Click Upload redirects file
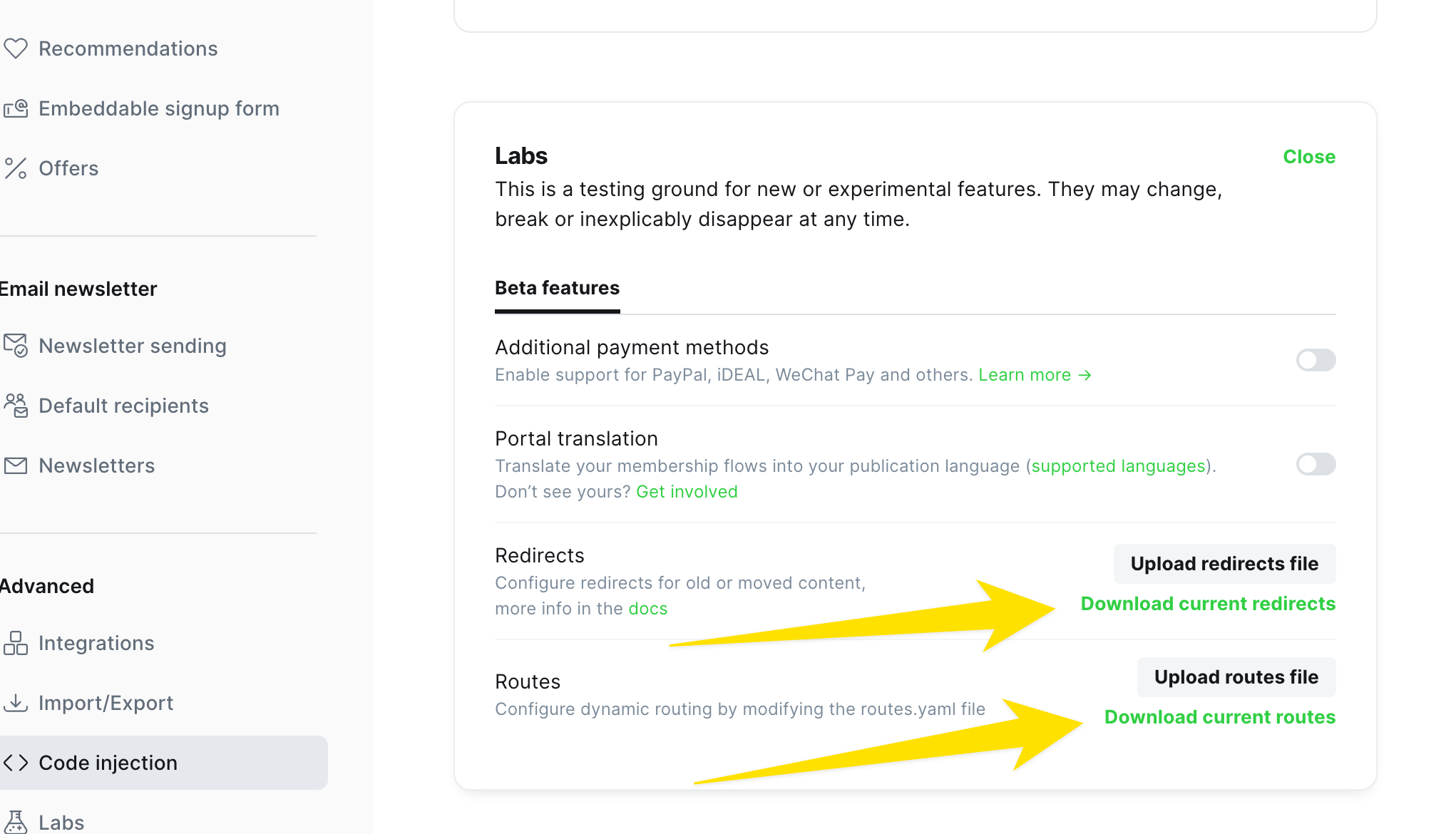The width and height of the screenshot is (1456, 834). pyautogui.click(x=1224, y=564)
